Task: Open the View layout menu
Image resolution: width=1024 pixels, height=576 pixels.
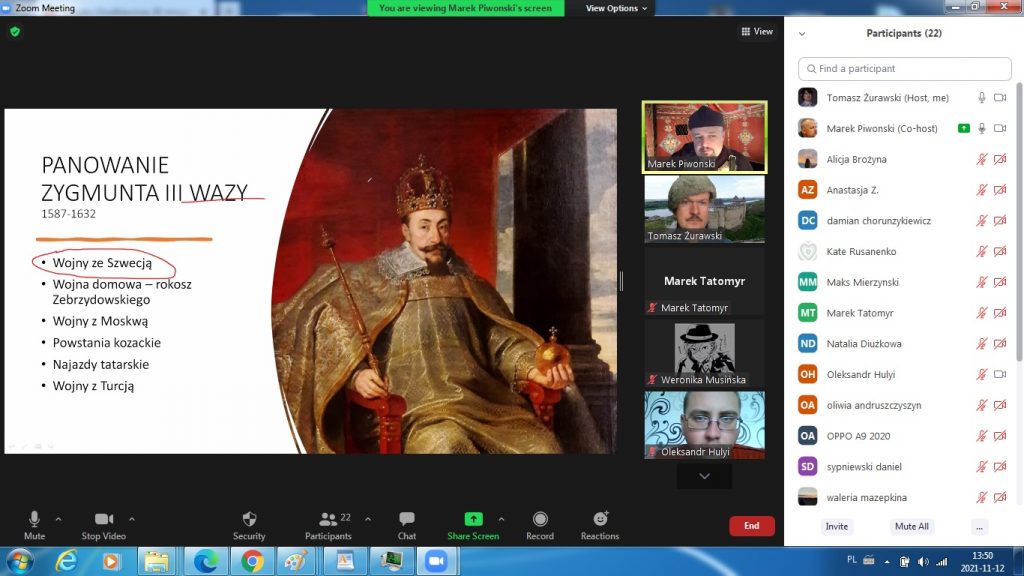Action: point(757,32)
